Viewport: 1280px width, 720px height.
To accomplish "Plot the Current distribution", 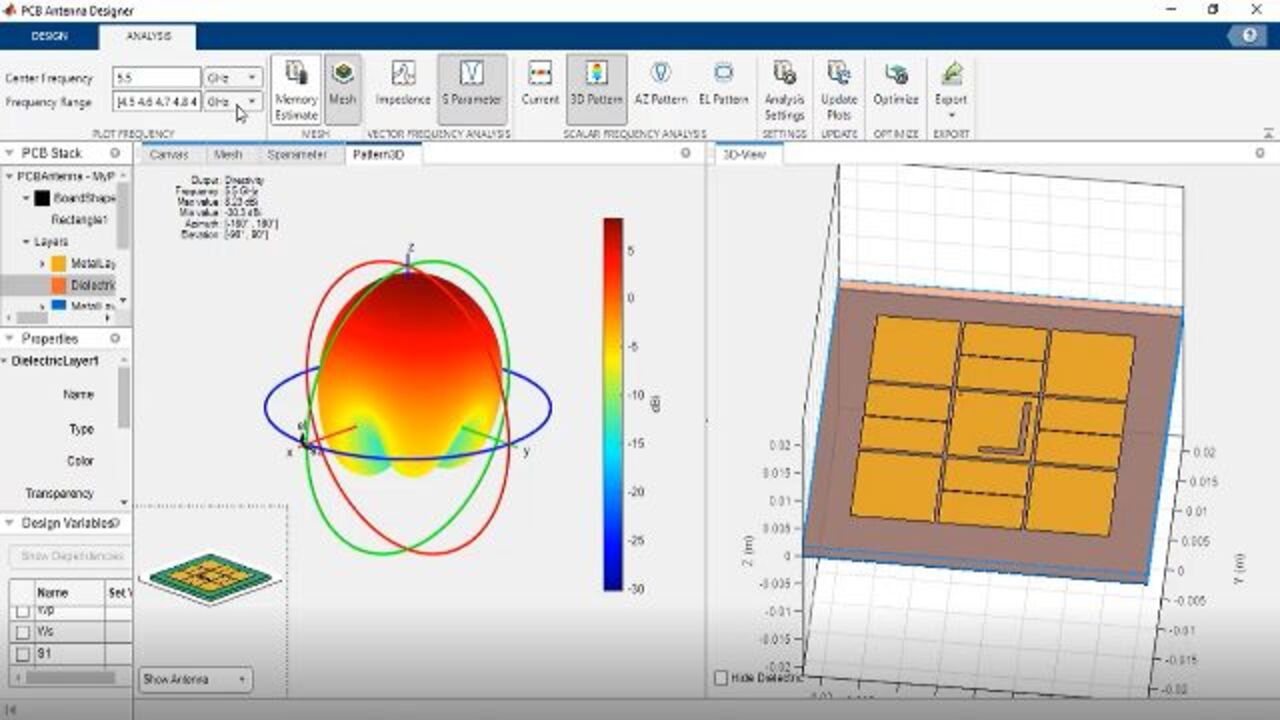I will [540, 88].
